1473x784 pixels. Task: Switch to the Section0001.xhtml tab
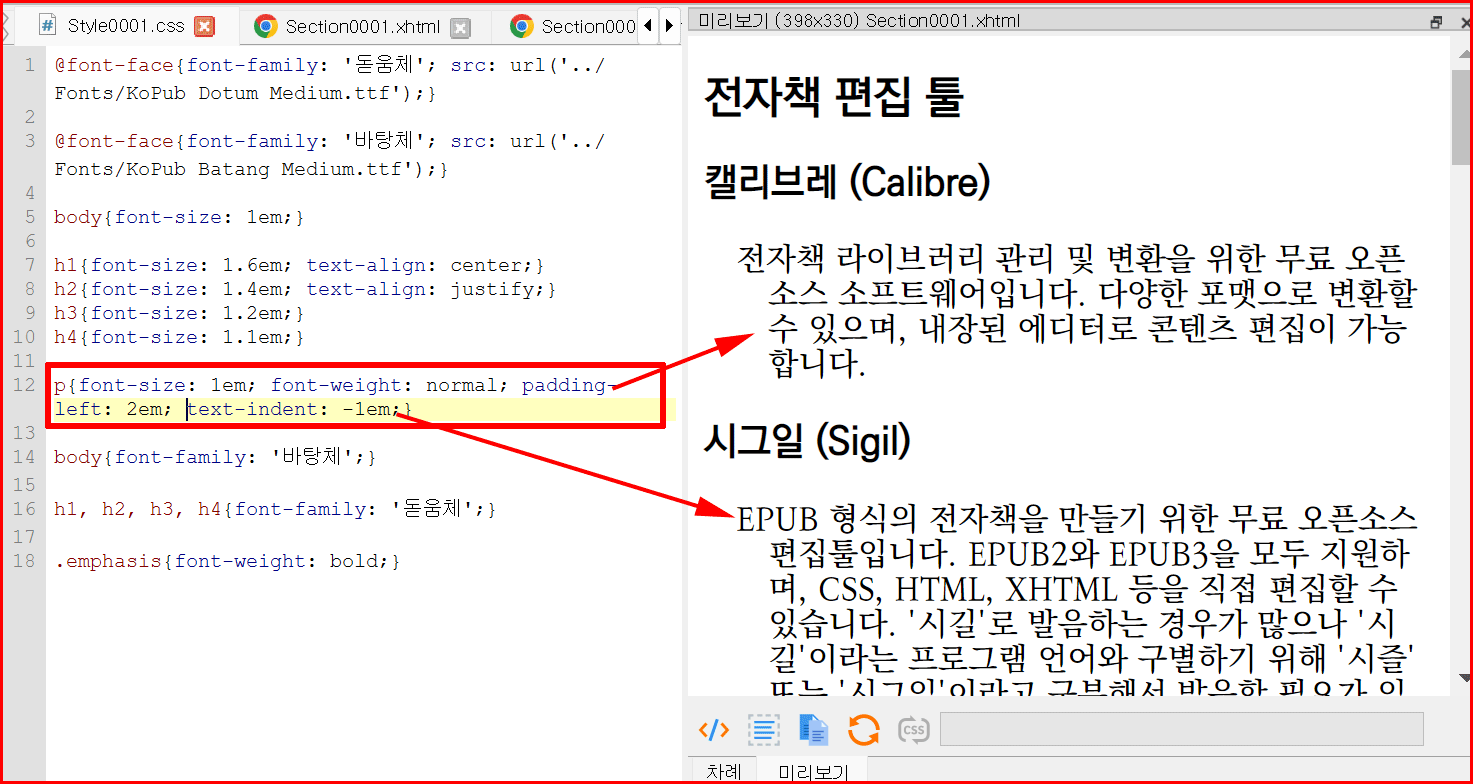coord(363,27)
